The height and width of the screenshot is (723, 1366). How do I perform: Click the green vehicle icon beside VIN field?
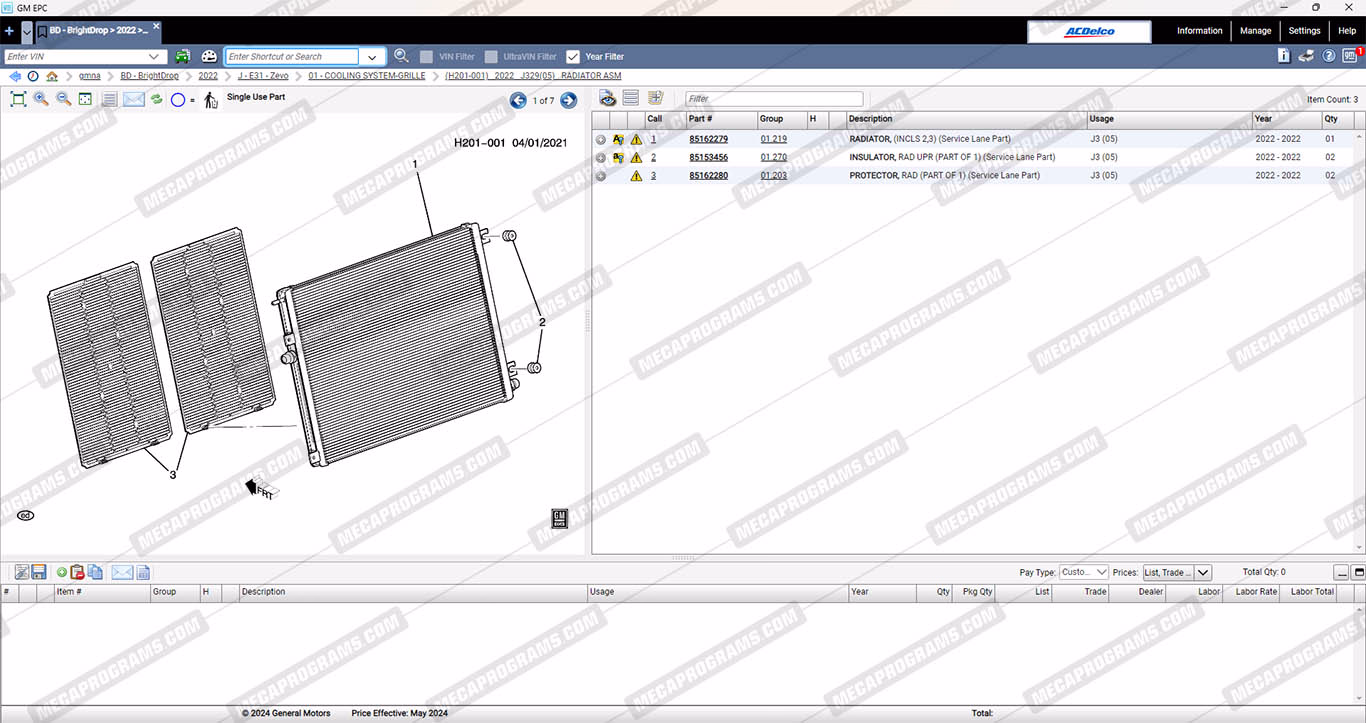(x=183, y=57)
